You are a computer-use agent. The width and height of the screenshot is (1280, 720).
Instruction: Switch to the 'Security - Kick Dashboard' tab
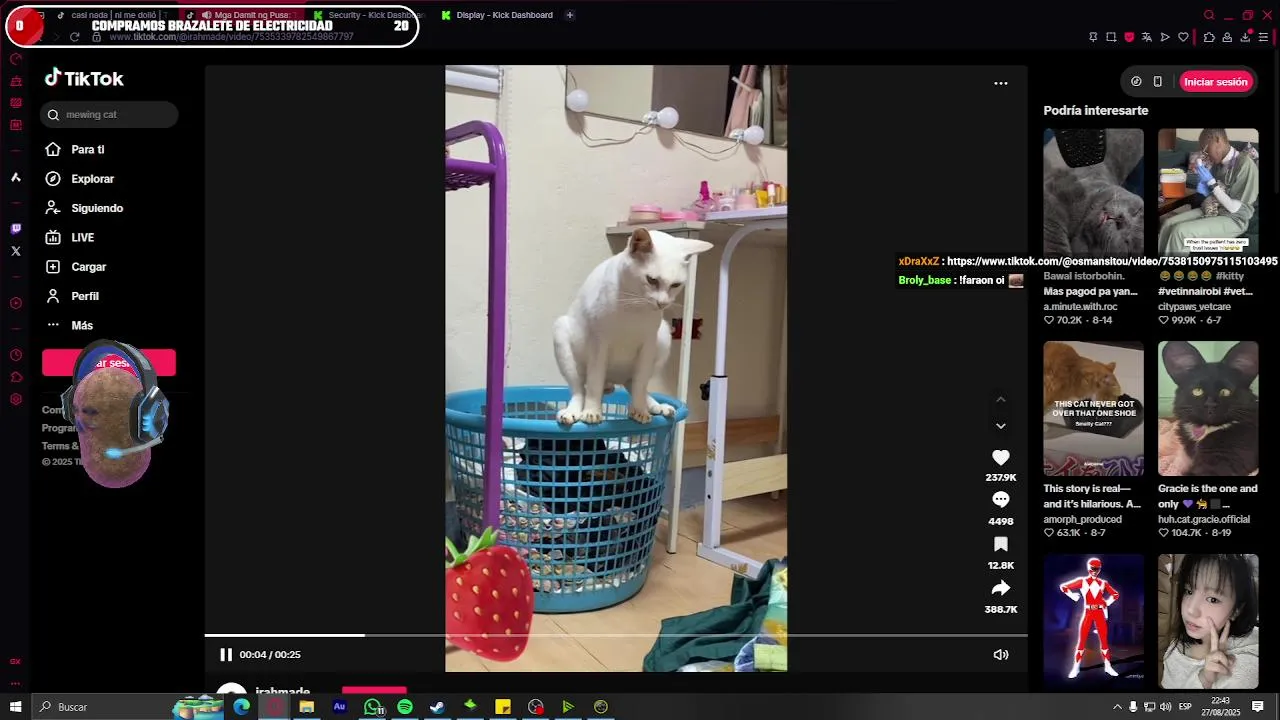click(x=370, y=15)
